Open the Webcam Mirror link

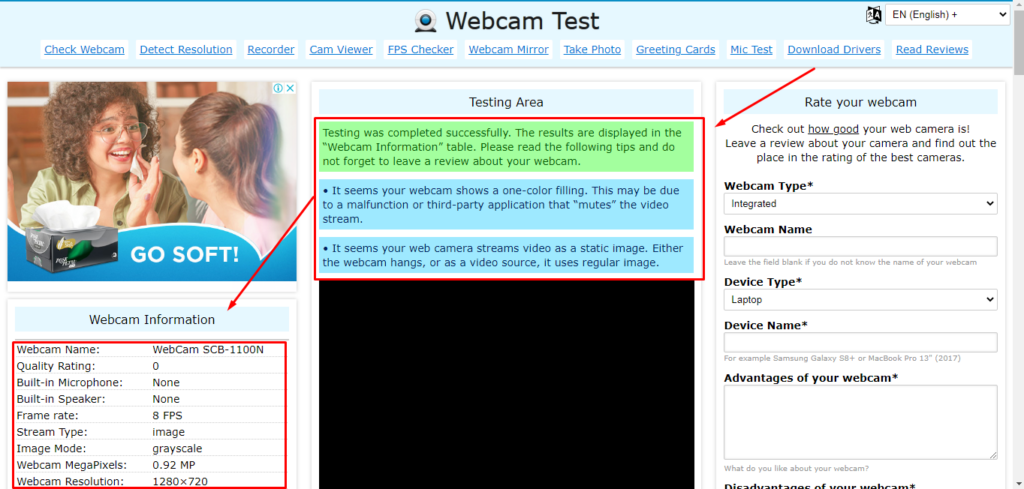[509, 50]
